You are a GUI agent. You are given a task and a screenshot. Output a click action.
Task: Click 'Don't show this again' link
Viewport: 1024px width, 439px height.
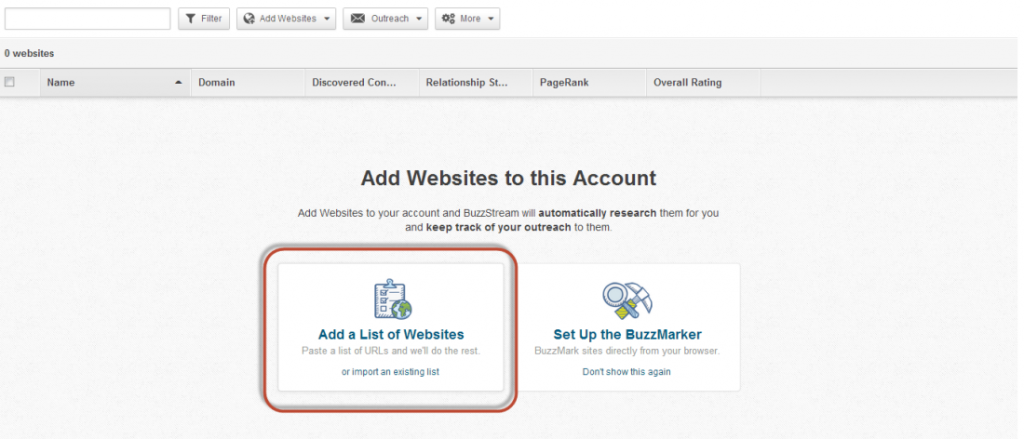pyautogui.click(x=626, y=372)
